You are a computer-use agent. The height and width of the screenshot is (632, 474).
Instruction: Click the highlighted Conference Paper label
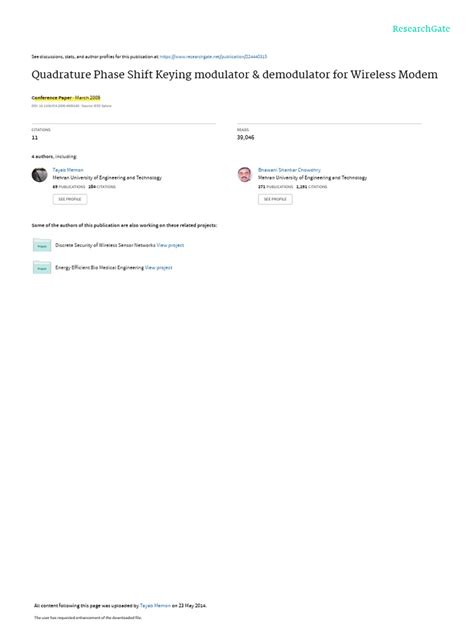click(52, 98)
